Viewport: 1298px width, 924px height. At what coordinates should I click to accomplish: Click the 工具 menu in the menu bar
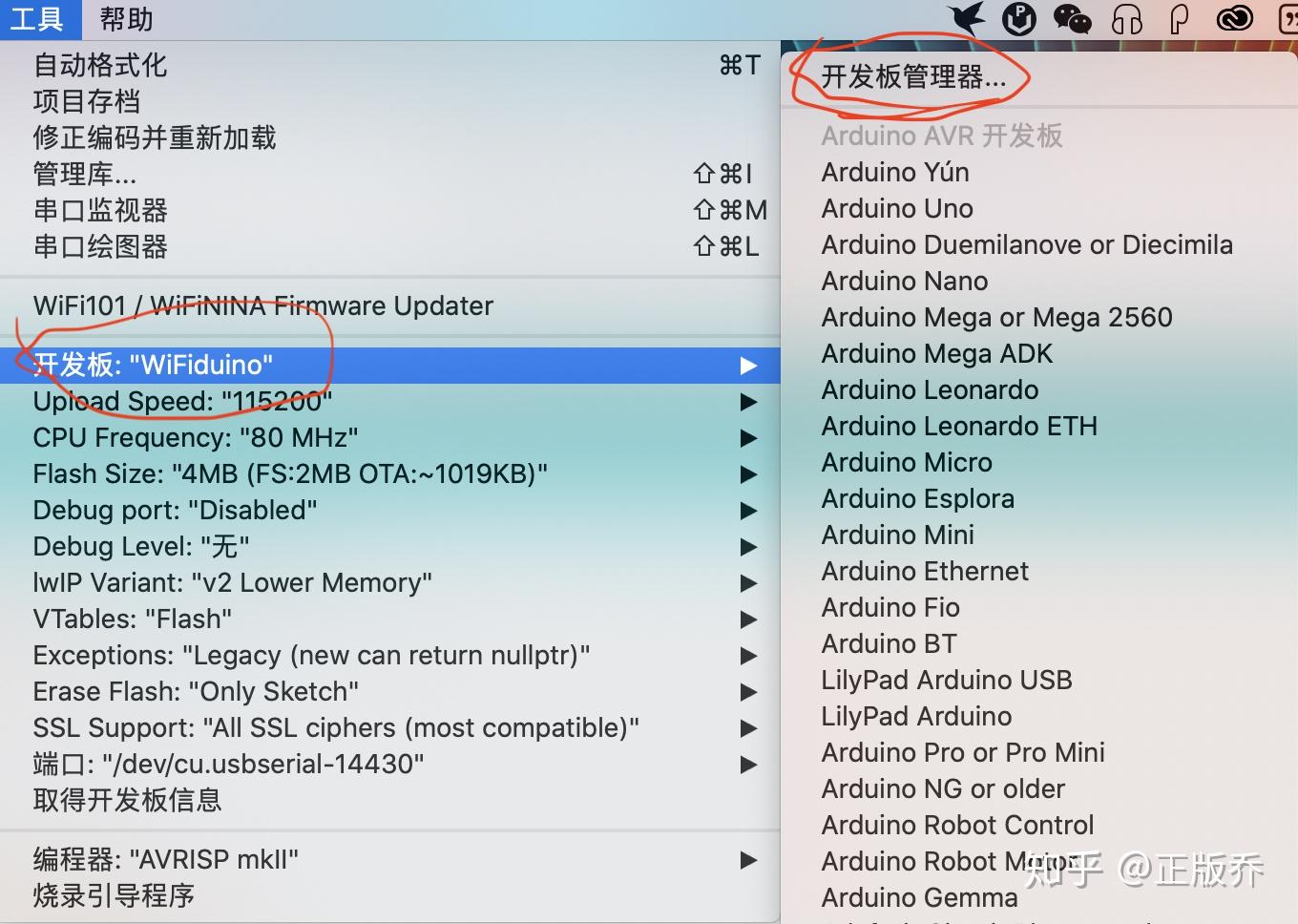[x=40, y=18]
